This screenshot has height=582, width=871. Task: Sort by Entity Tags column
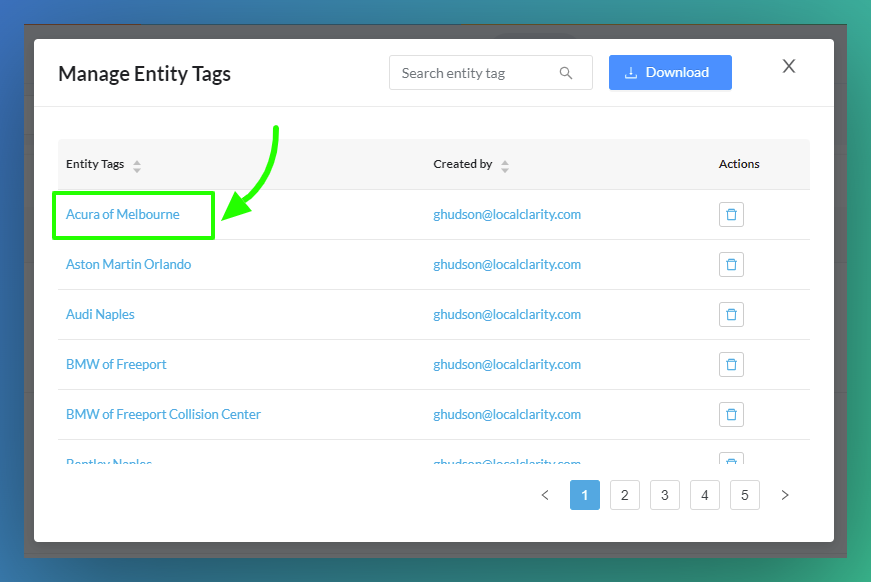point(137,166)
